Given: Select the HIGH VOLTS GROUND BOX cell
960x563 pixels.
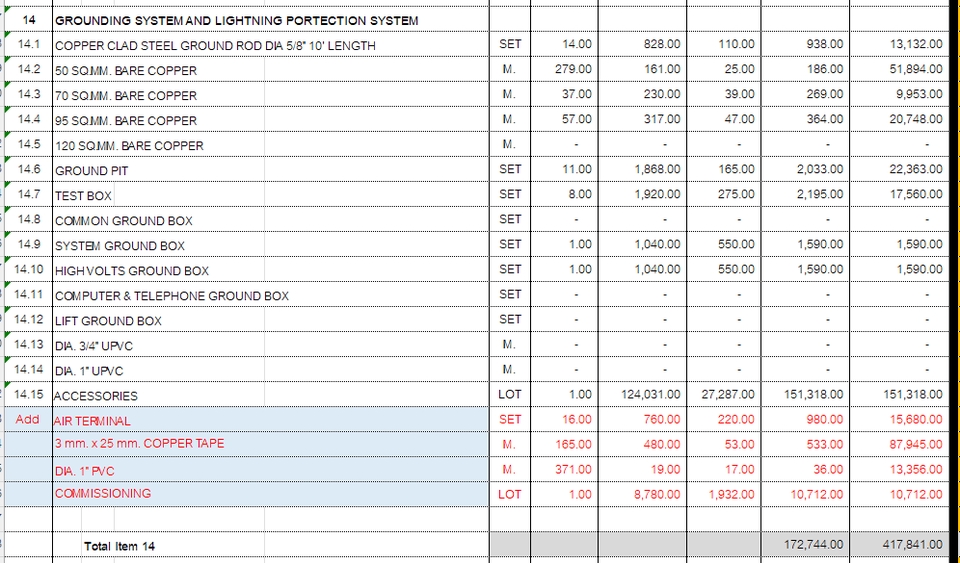Looking at the screenshot, I should click(271, 270).
